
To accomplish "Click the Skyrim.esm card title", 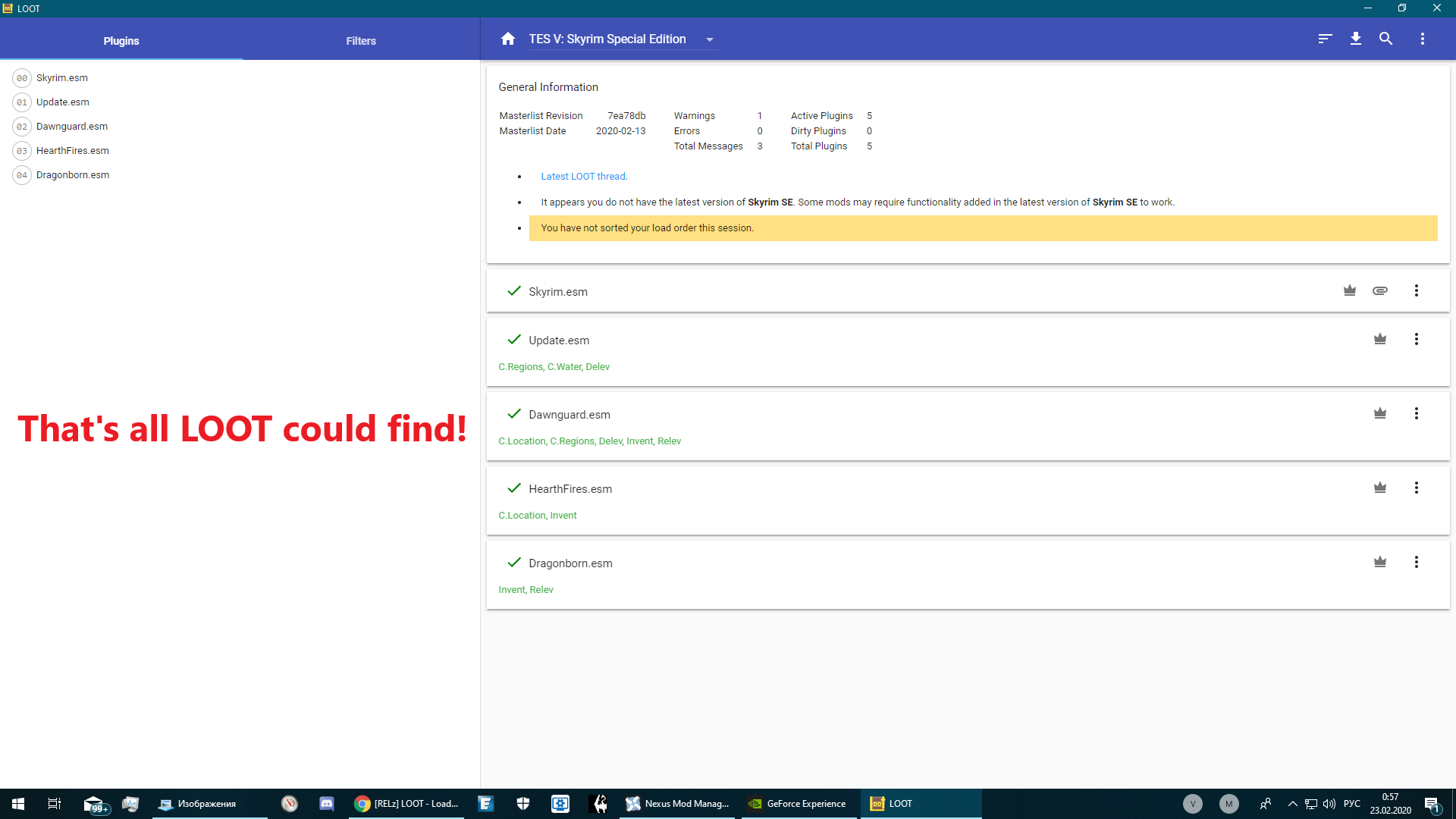I will click(558, 292).
